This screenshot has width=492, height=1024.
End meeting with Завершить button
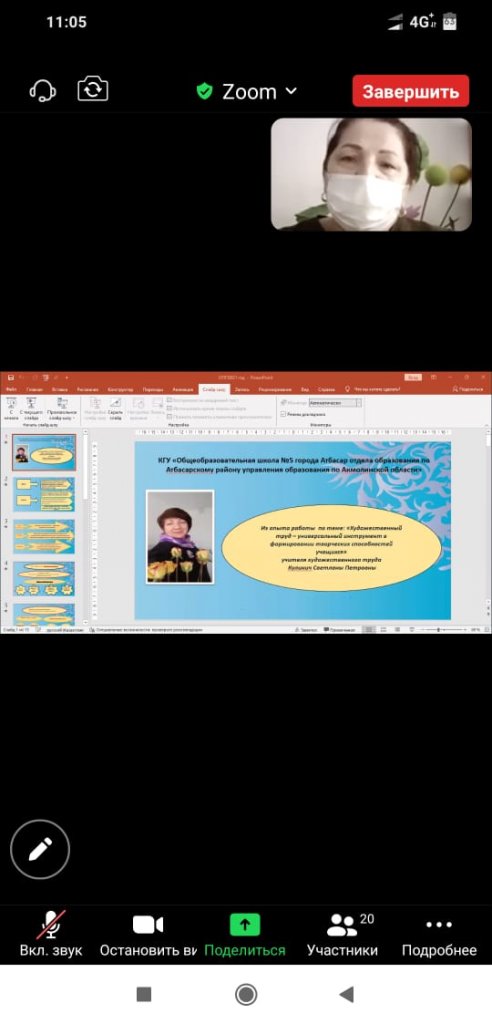pyautogui.click(x=411, y=91)
